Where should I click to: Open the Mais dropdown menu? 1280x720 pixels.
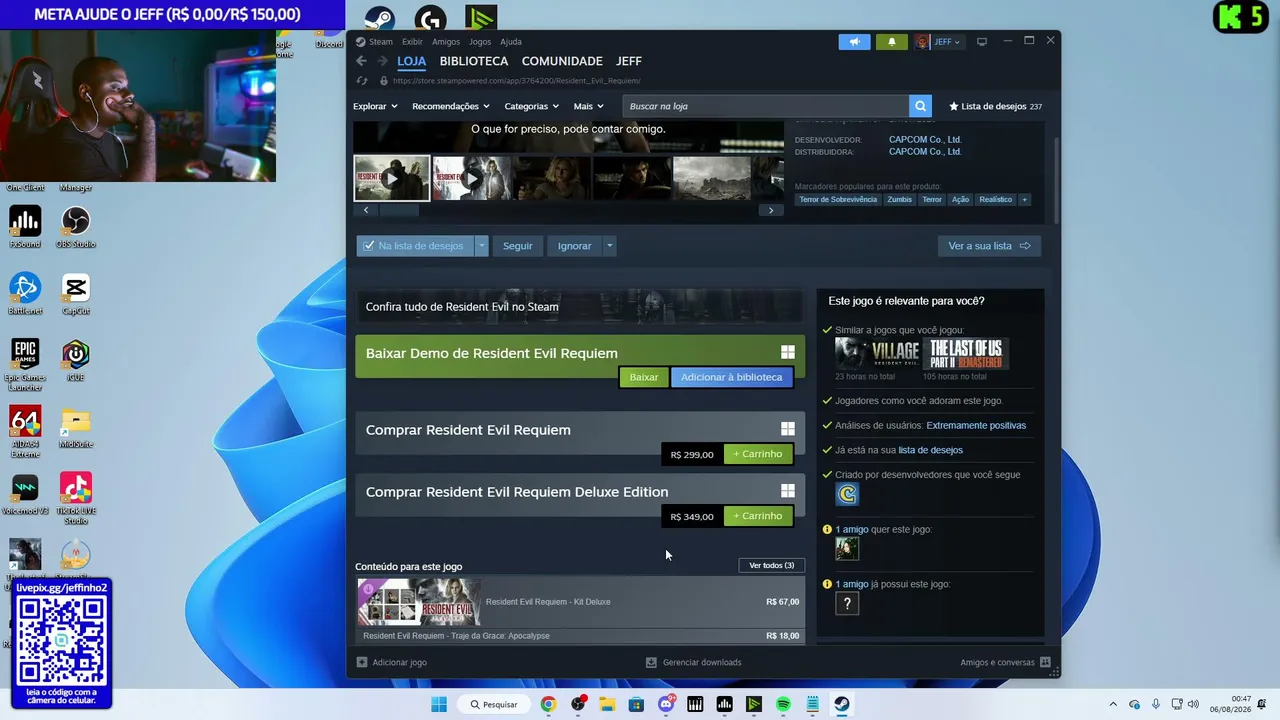[x=588, y=106]
